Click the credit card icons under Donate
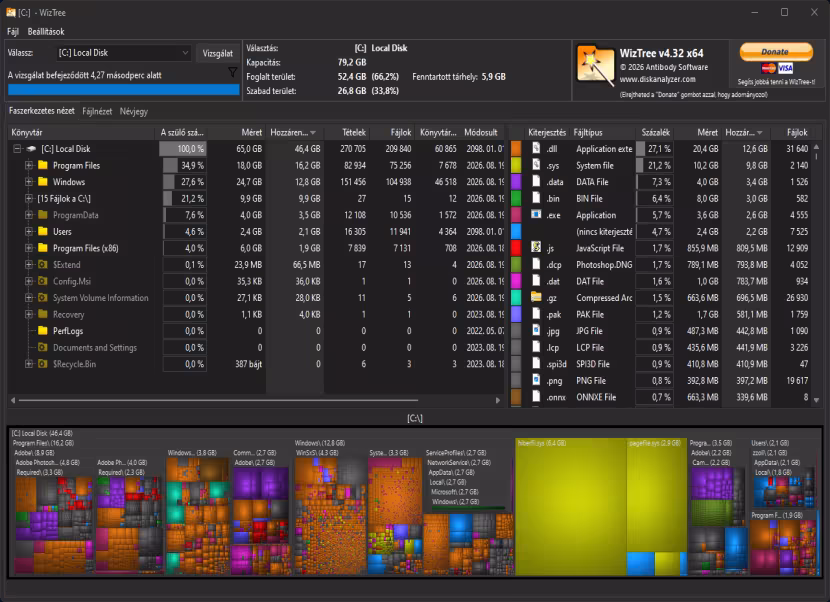This screenshot has height=602, width=830. (777, 68)
